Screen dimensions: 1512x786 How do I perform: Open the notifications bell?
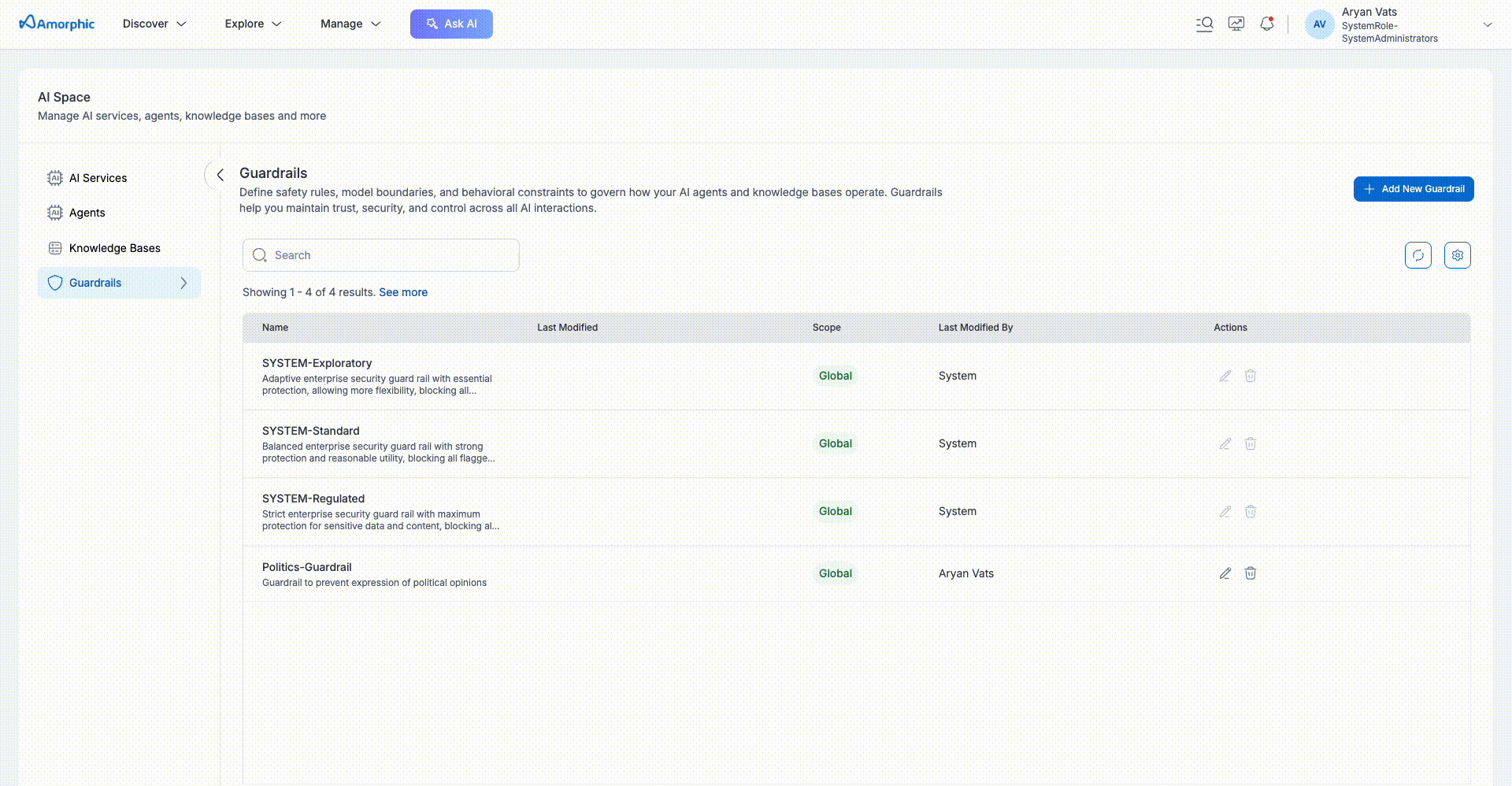(x=1266, y=24)
